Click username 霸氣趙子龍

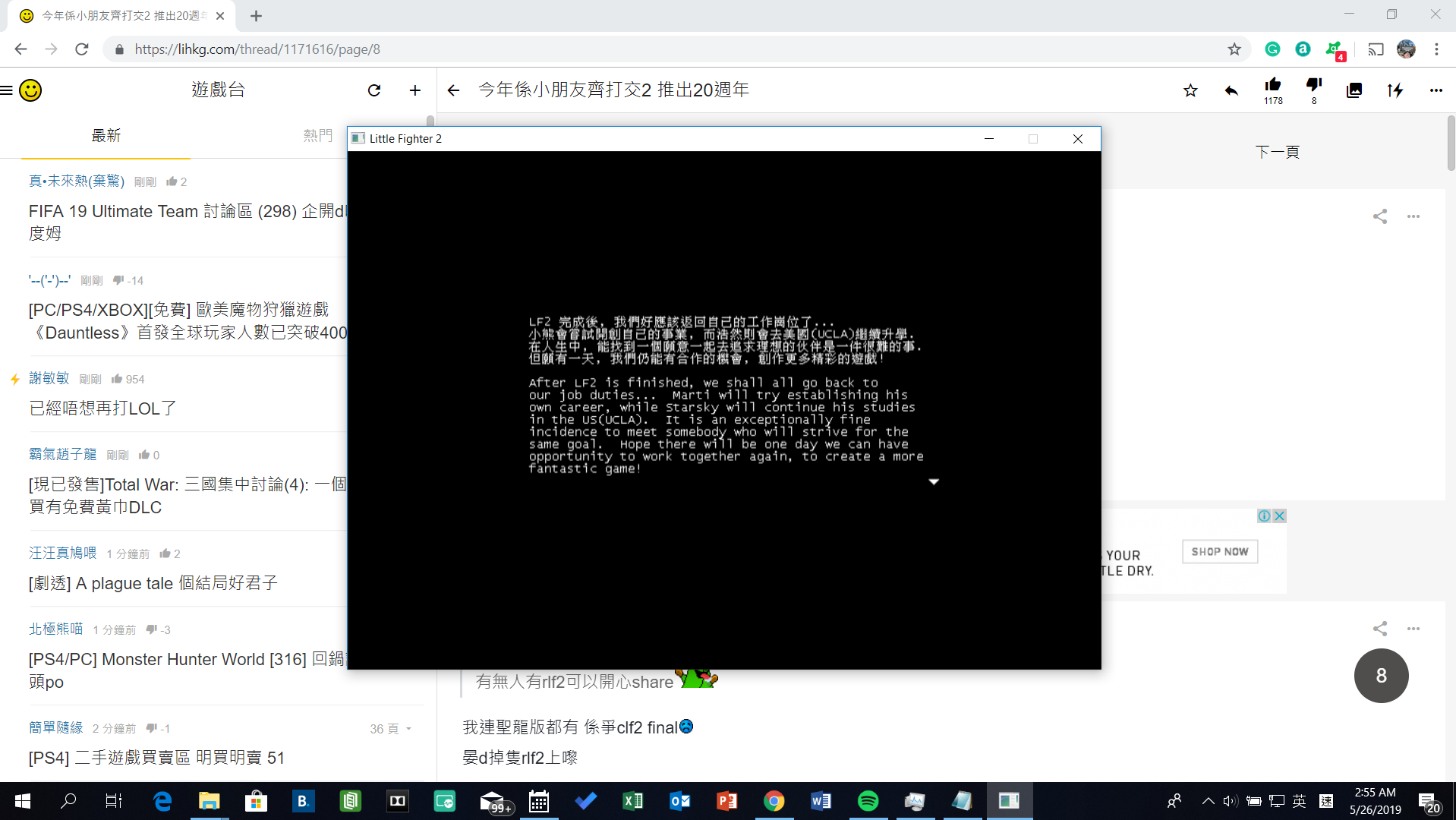click(62, 454)
